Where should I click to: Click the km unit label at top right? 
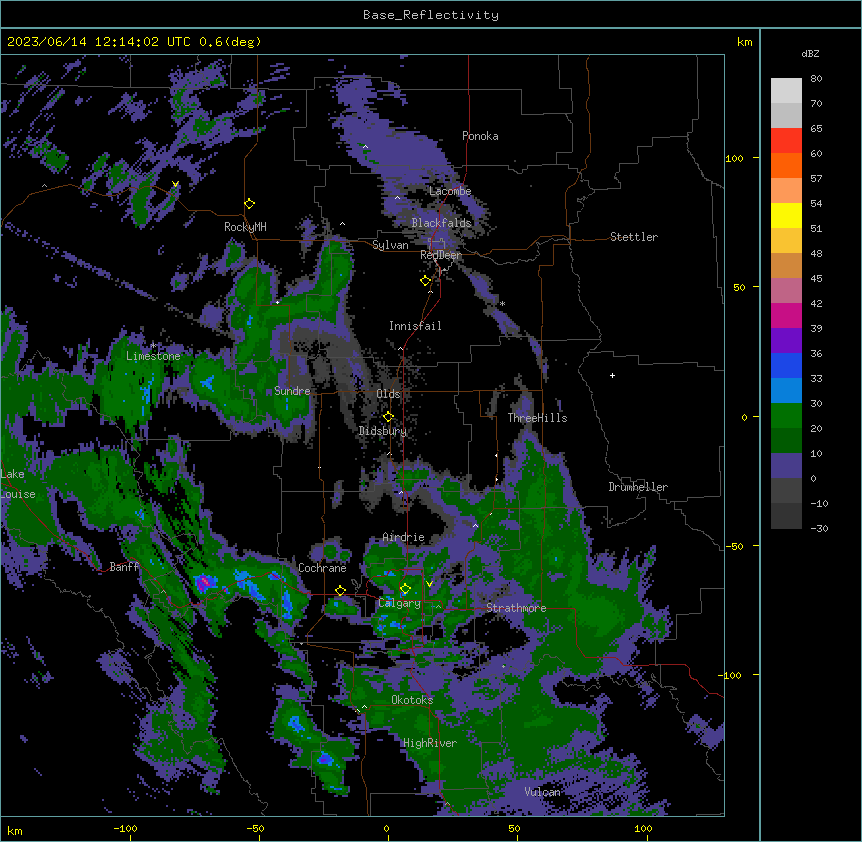[x=745, y=42]
